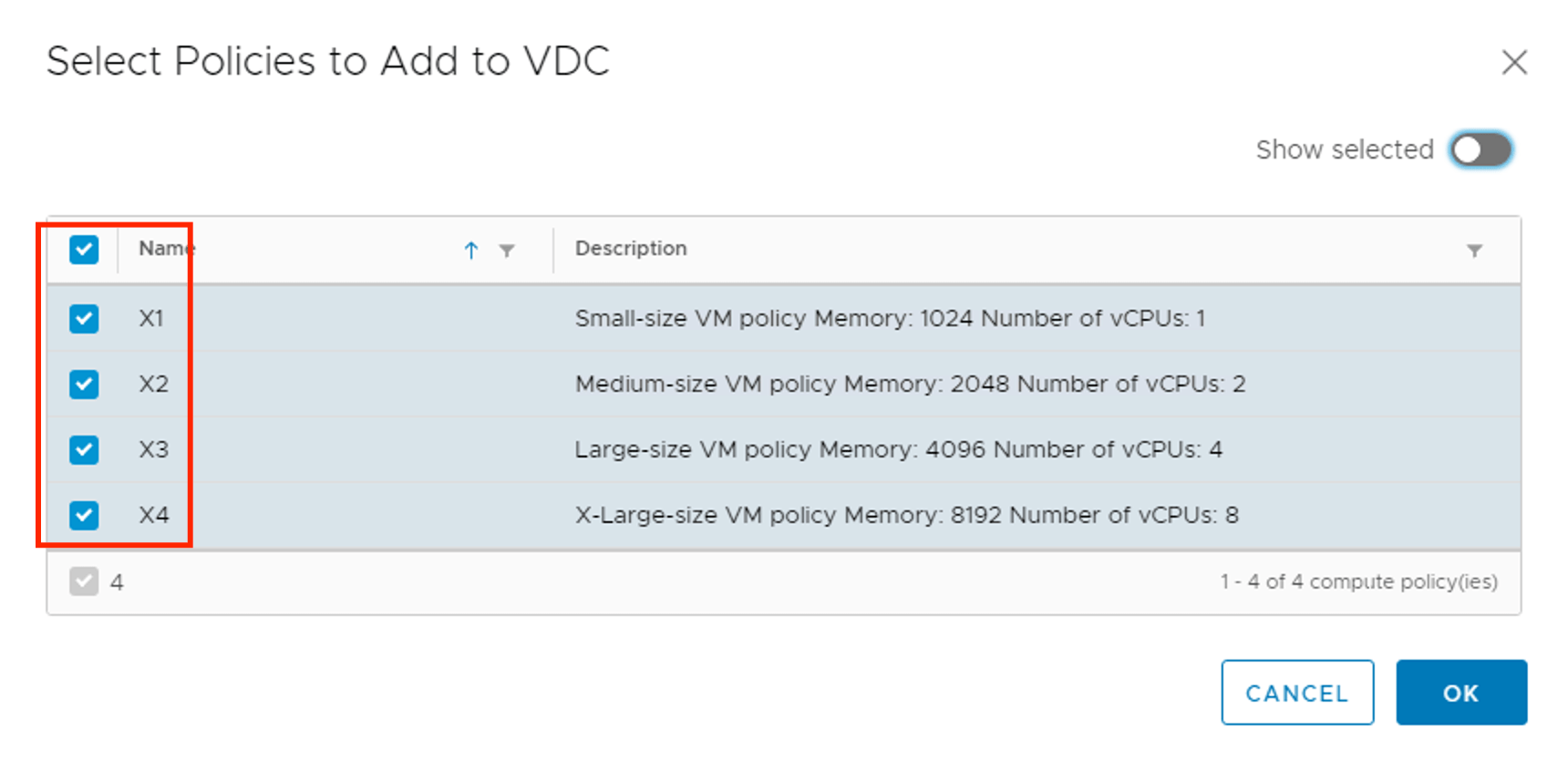Uncheck the select-all header checkbox
Screen dimensions: 1568x760
pyautogui.click(x=84, y=249)
